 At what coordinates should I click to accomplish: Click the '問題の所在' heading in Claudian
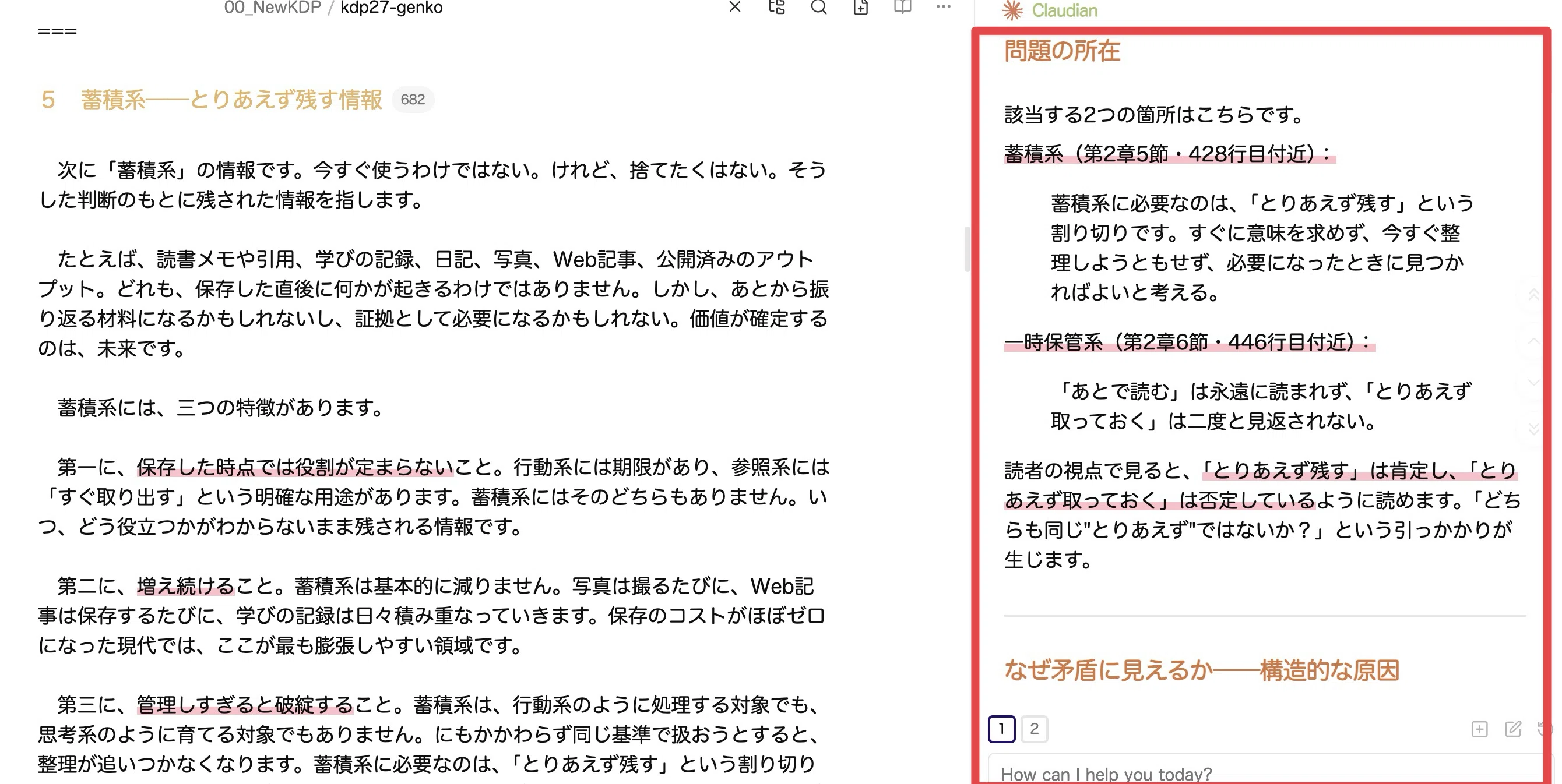click(x=1062, y=51)
